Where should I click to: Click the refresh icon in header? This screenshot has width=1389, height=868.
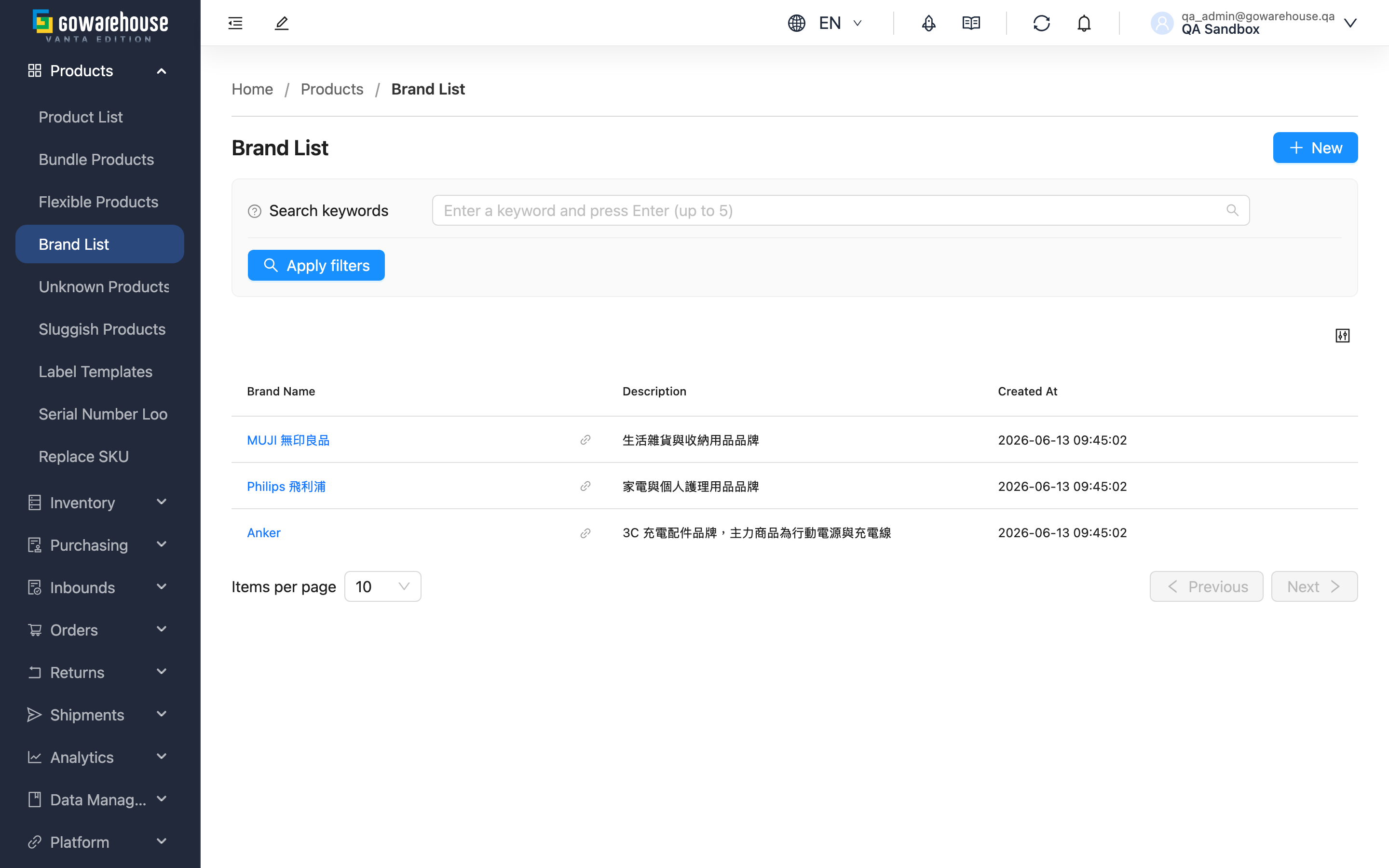[1041, 23]
